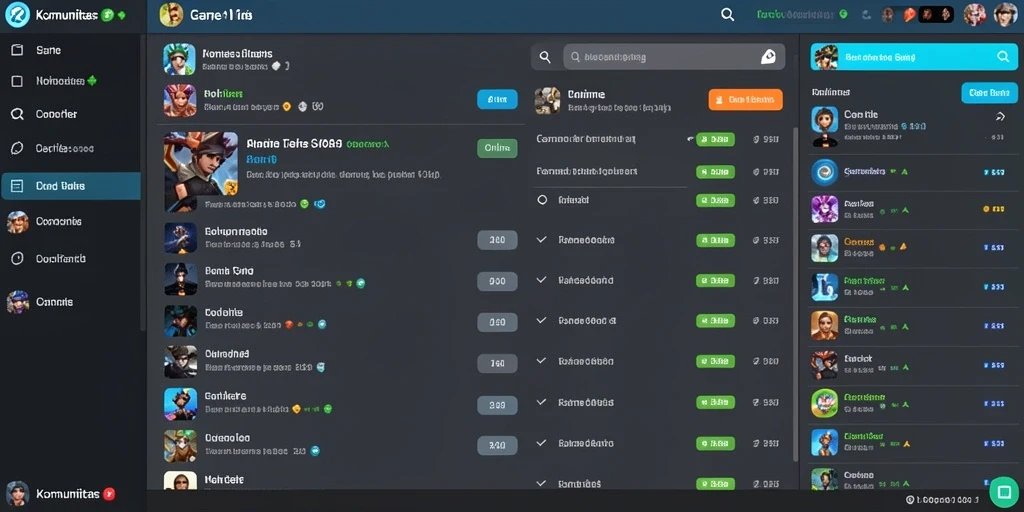Click the yellow avatar beside the header title
The height and width of the screenshot is (512, 1024).
tap(171, 14)
